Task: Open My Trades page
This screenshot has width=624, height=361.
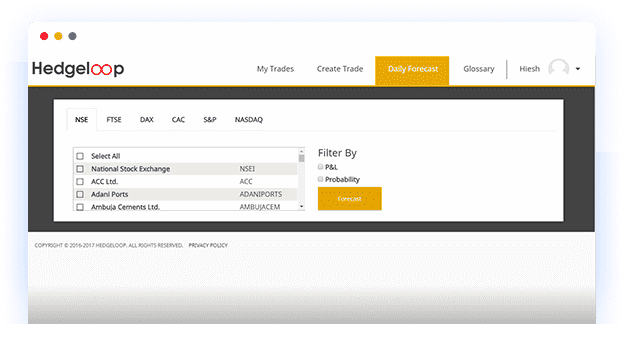Action: tap(275, 69)
